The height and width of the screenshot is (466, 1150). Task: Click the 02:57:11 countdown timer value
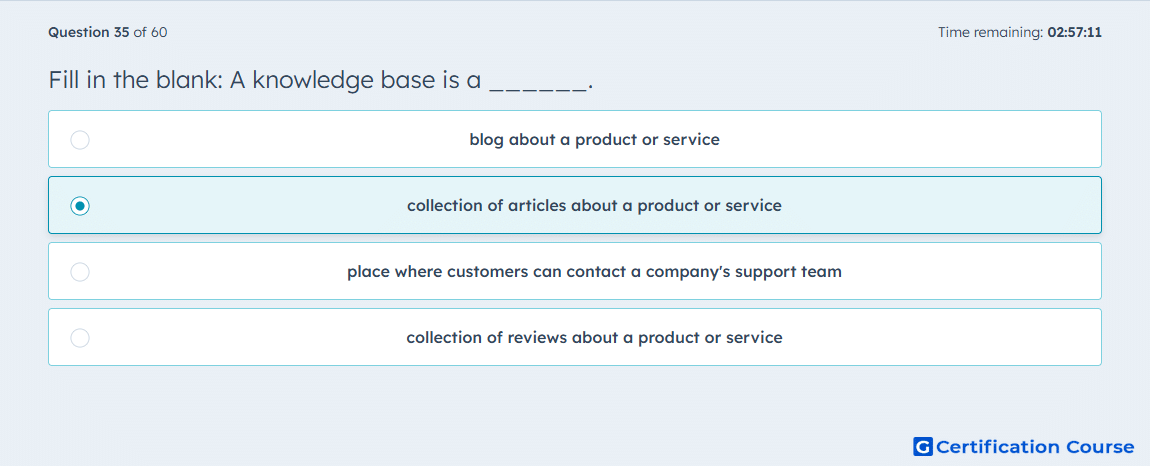[1074, 32]
